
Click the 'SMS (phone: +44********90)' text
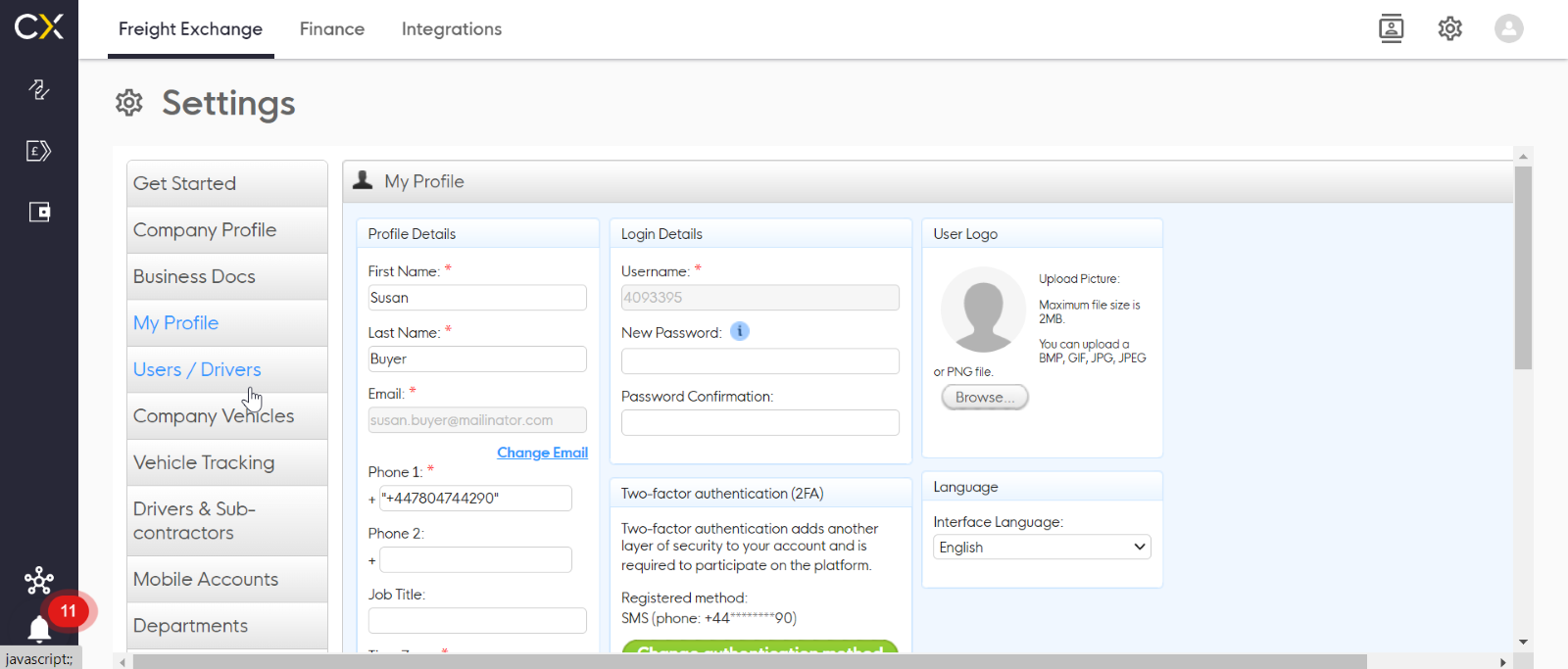(x=709, y=618)
